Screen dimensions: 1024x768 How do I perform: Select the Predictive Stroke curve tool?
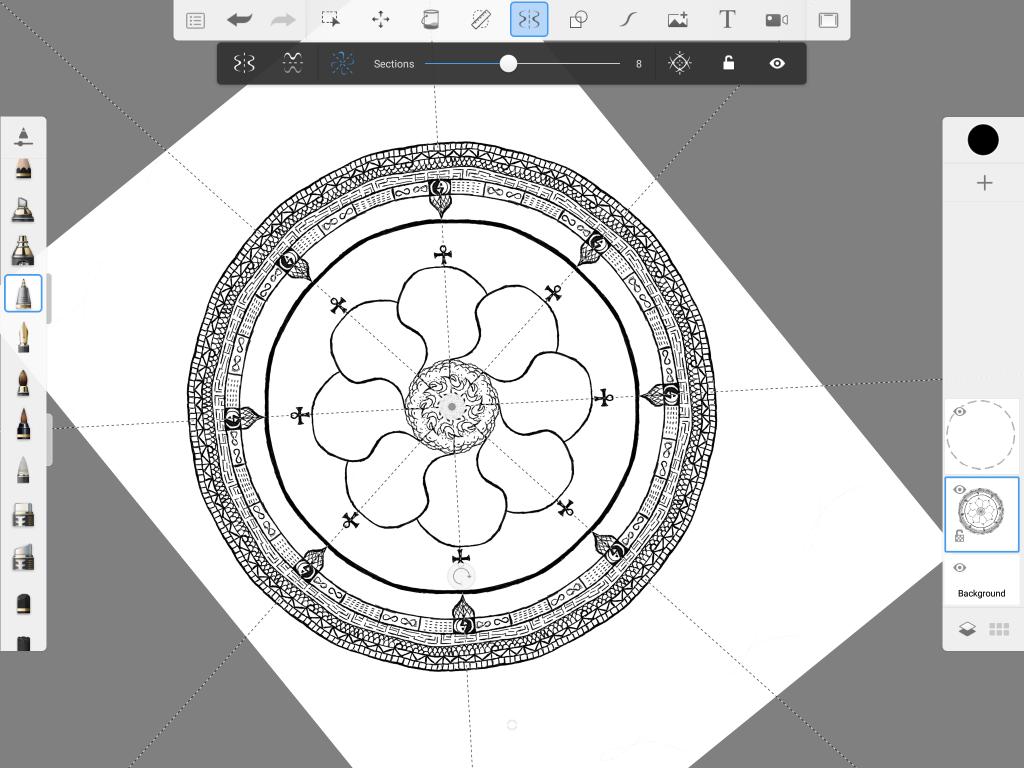pyautogui.click(x=628, y=20)
